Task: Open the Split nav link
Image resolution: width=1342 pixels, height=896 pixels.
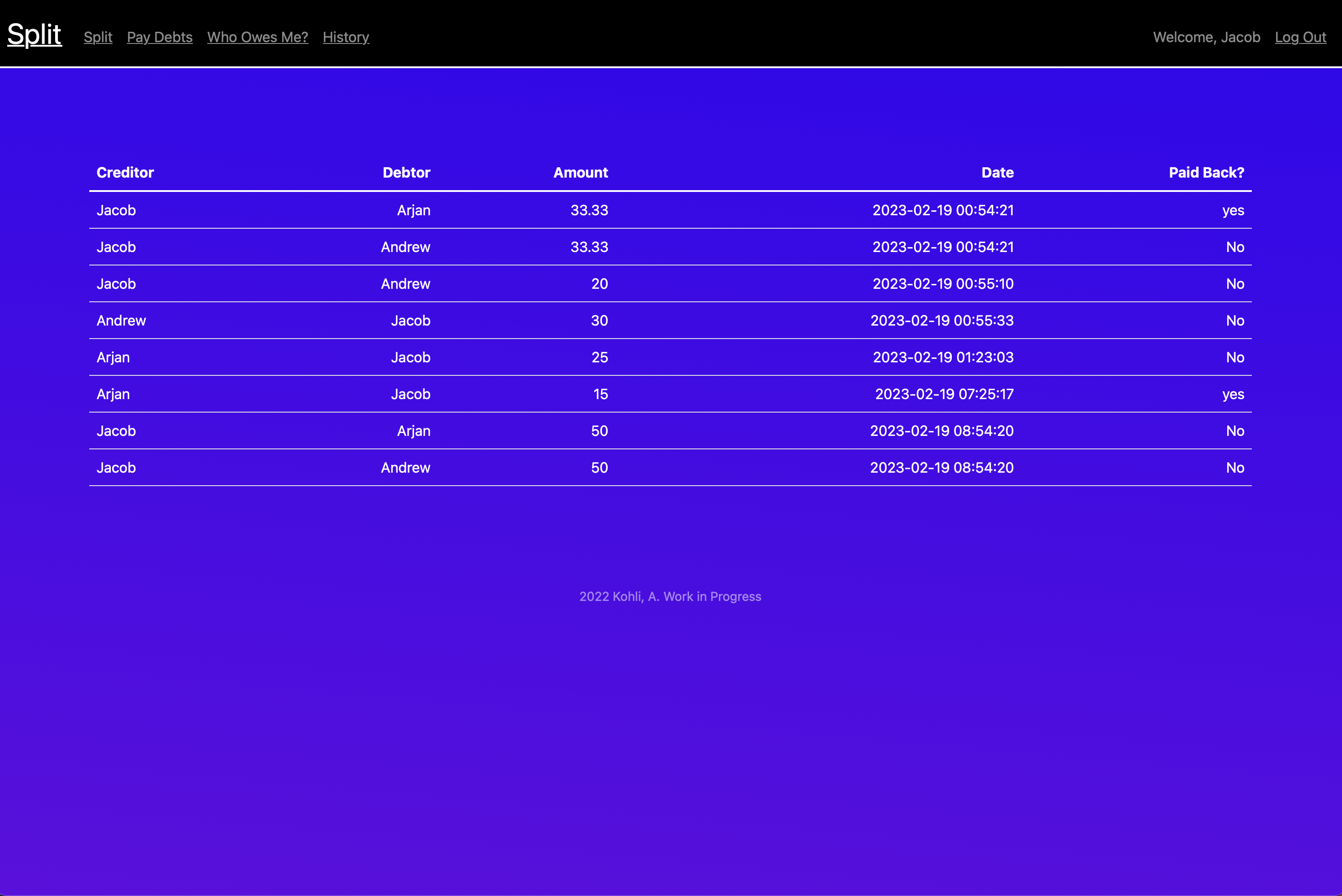Action: 98,37
